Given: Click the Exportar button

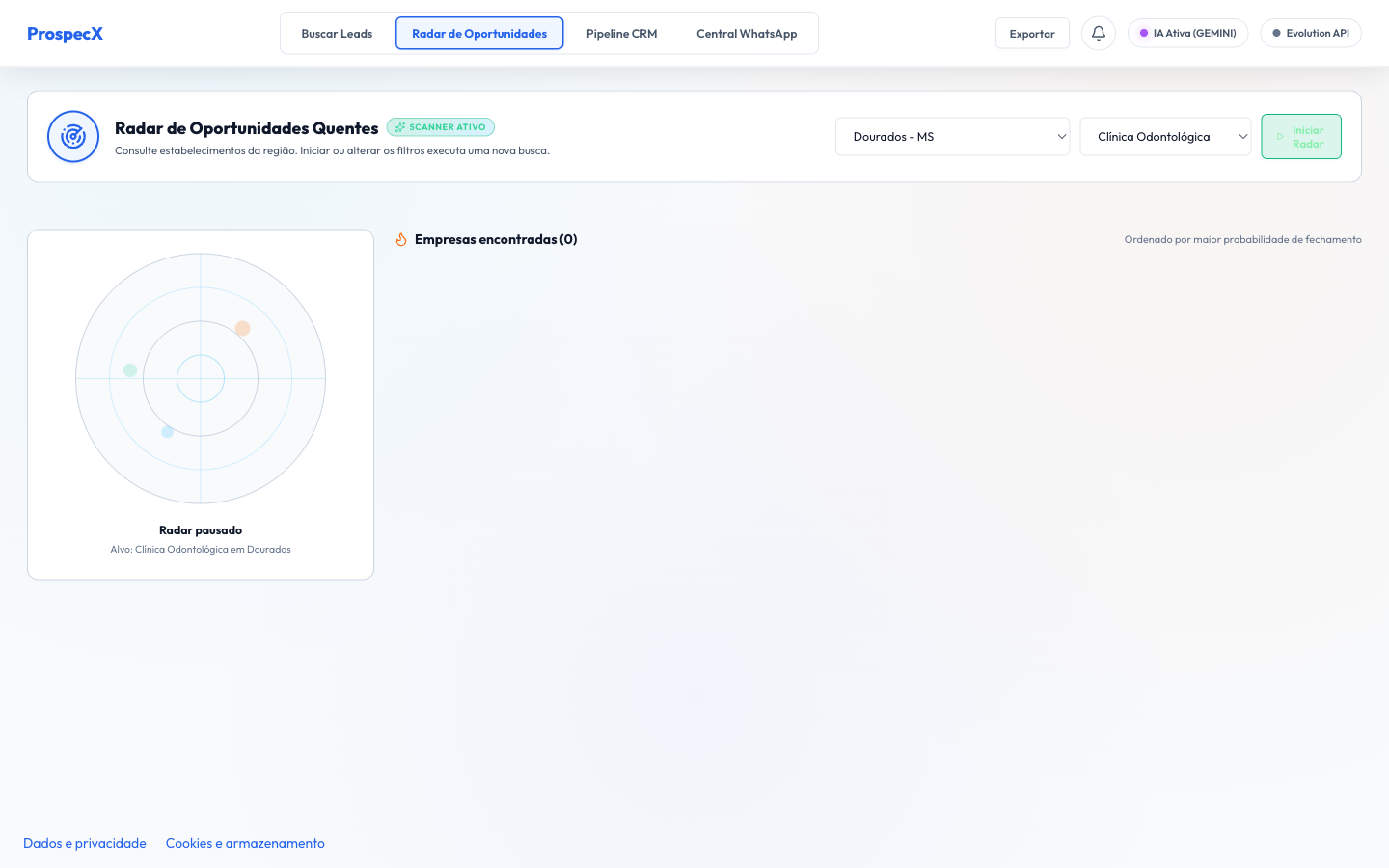Looking at the screenshot, I should point(1032,34).
